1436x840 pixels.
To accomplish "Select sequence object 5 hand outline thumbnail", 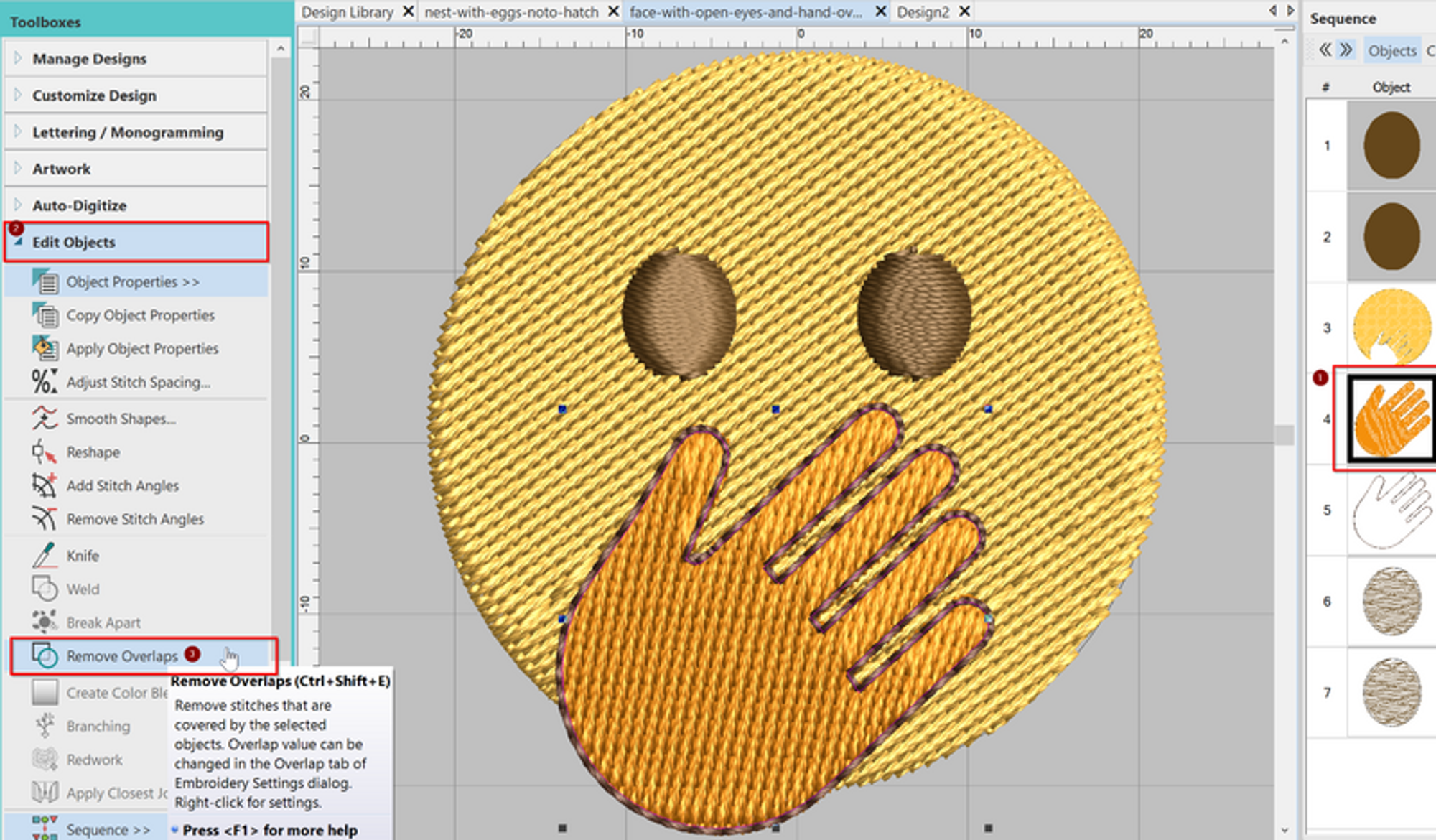I will point(1391,510).
